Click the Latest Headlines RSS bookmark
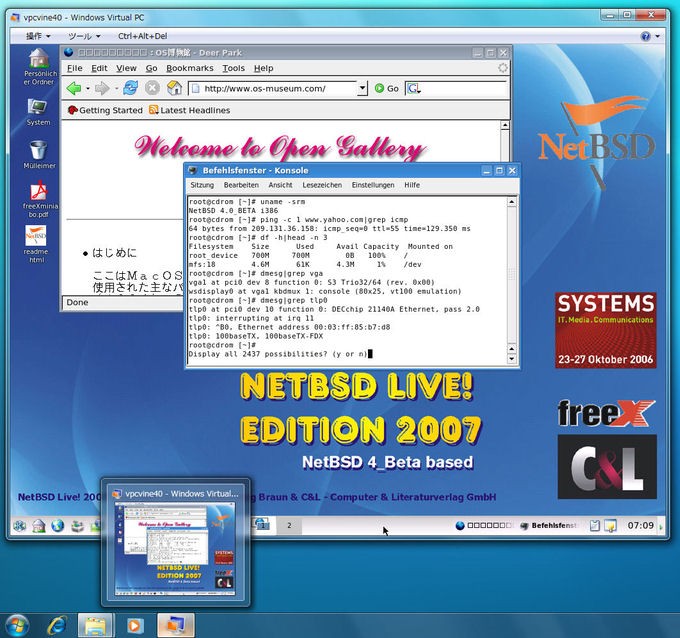 [190, 110]
